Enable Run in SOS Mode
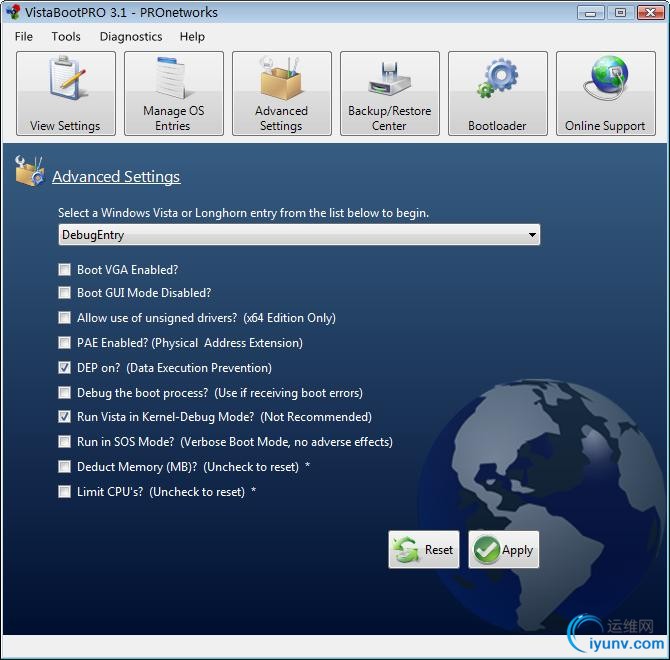Viewport: 670px width, 660px height. tap(65, 442)
